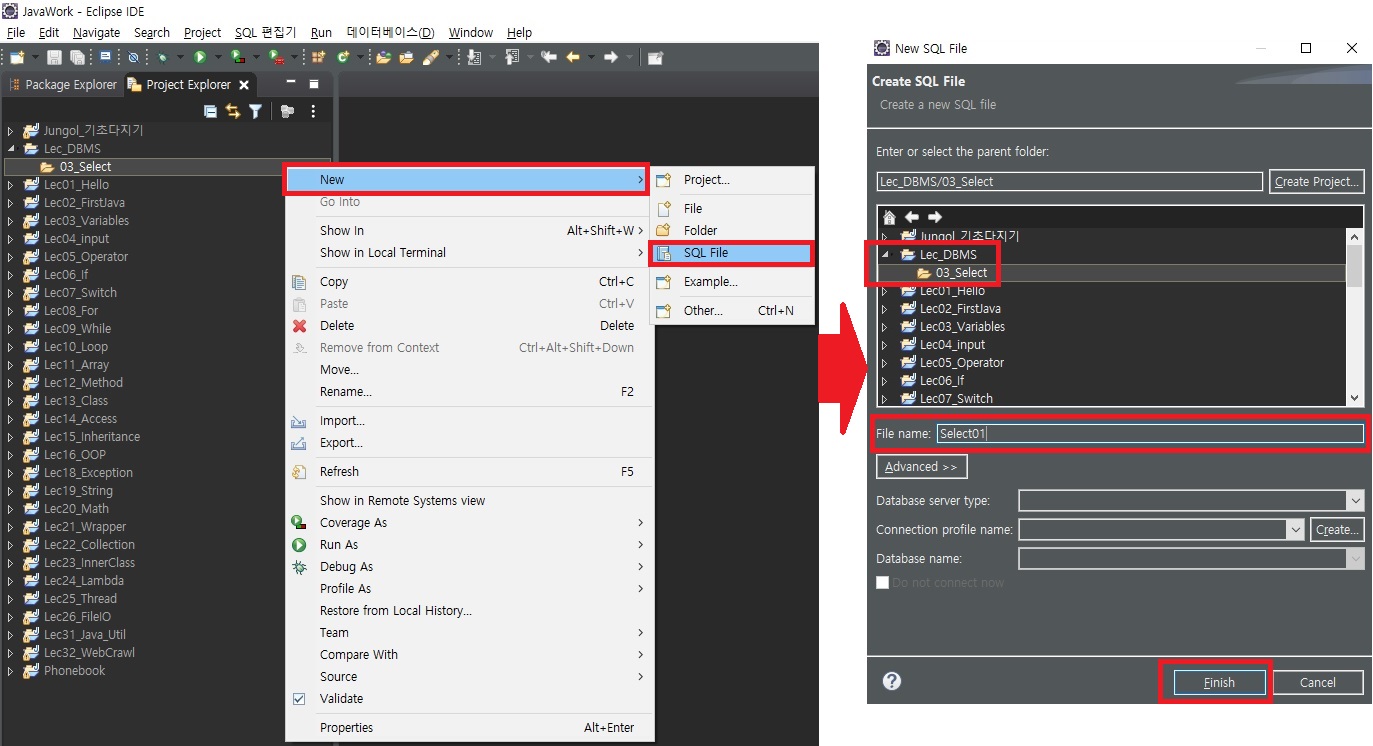
Task: Click the scrollbar down arrow in dialog tree
Action: pos(1355,398)
